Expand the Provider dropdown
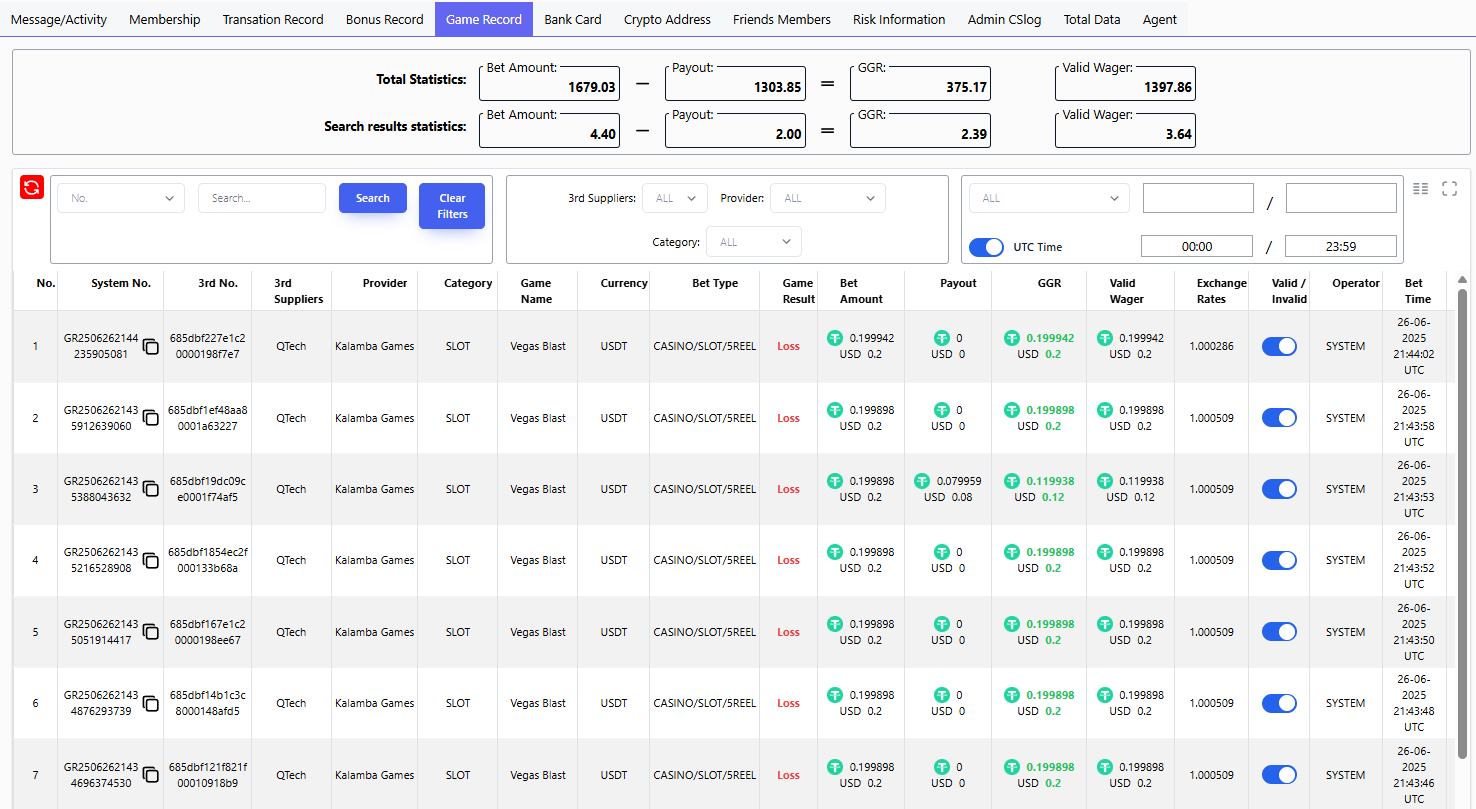The width and height of the screenshot is (1476, 809). [x=827, y=198]
